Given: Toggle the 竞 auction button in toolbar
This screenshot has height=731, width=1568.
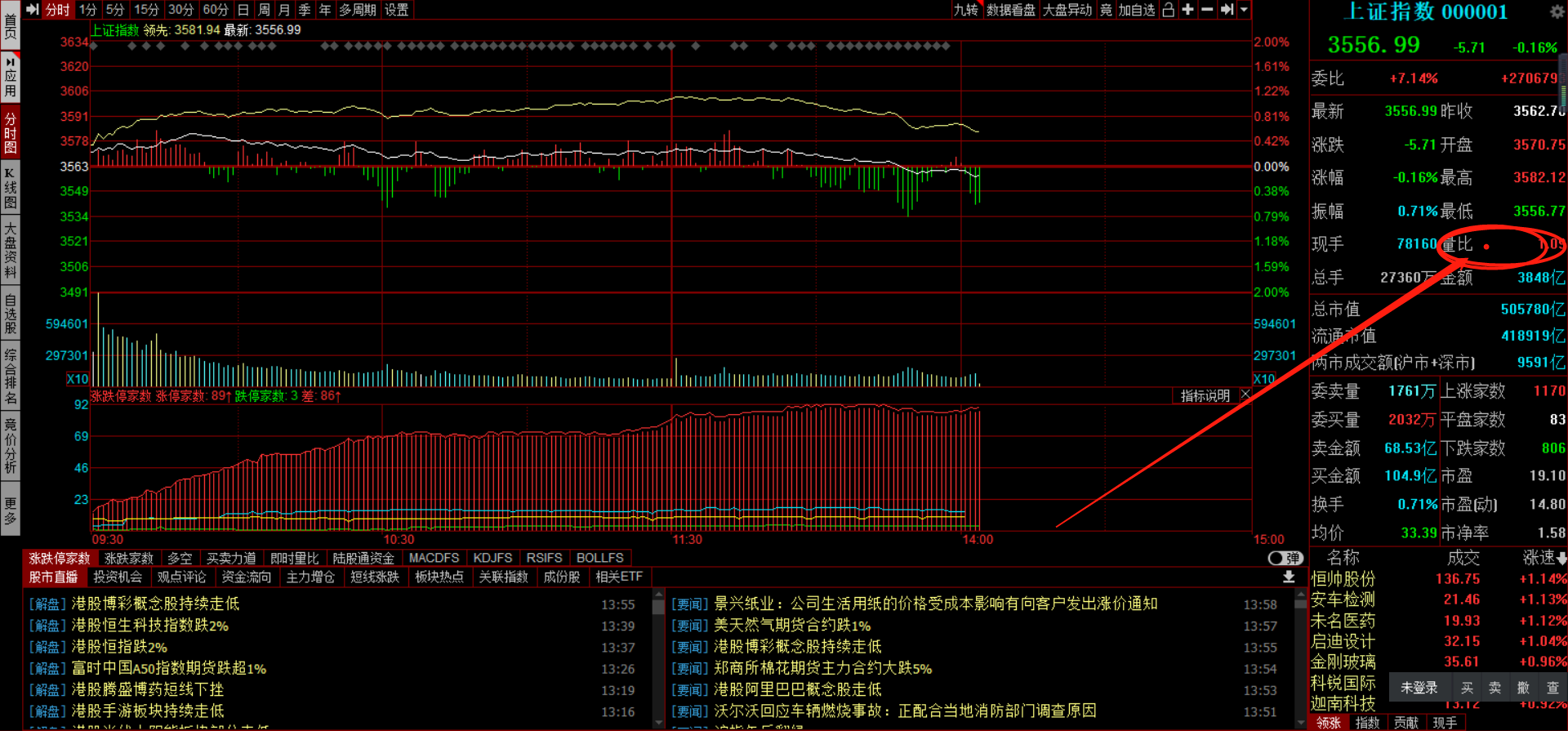Looking at the screenshot, I should [1106, 10].
